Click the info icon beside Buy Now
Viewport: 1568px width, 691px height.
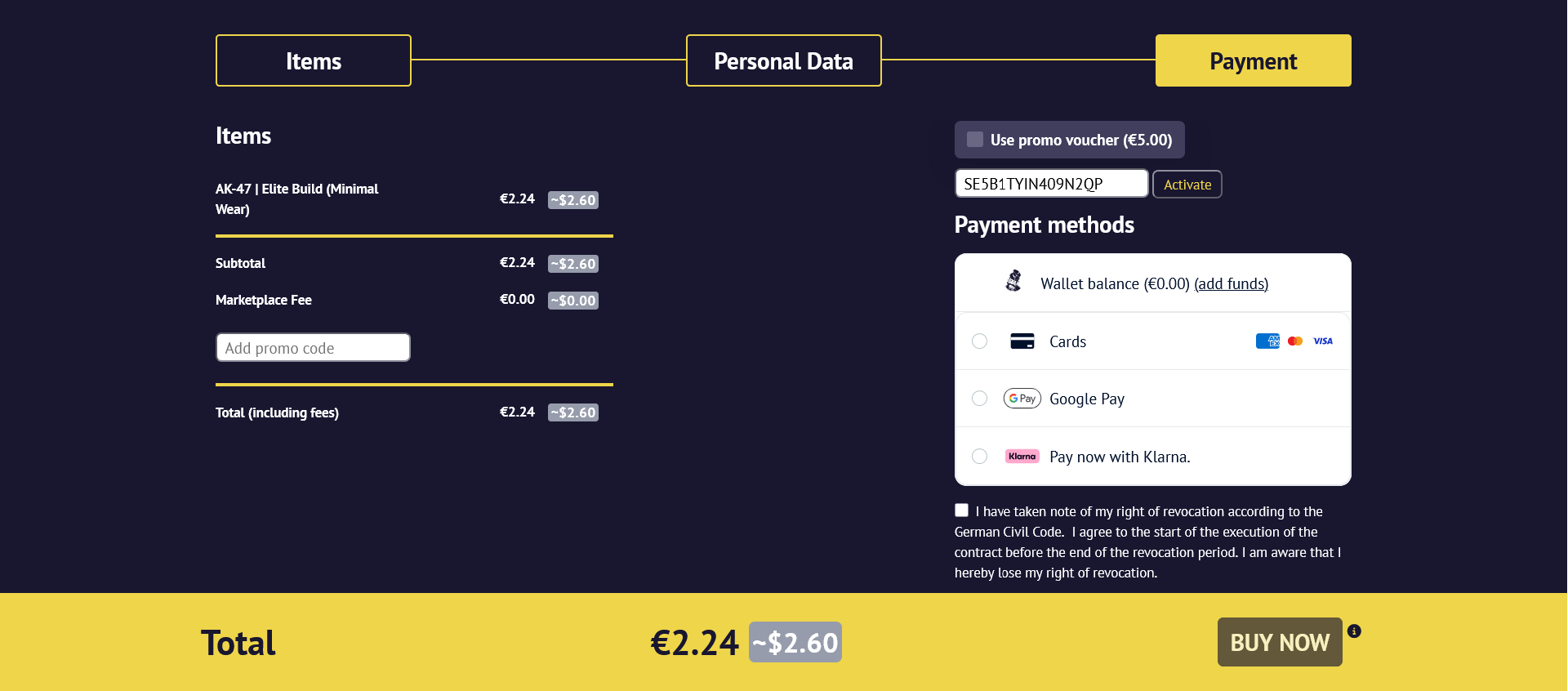pos(1354,631)
